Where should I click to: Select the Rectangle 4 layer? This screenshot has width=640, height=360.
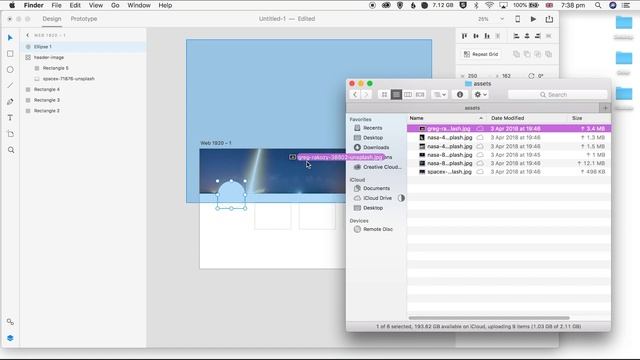(84, 89)
